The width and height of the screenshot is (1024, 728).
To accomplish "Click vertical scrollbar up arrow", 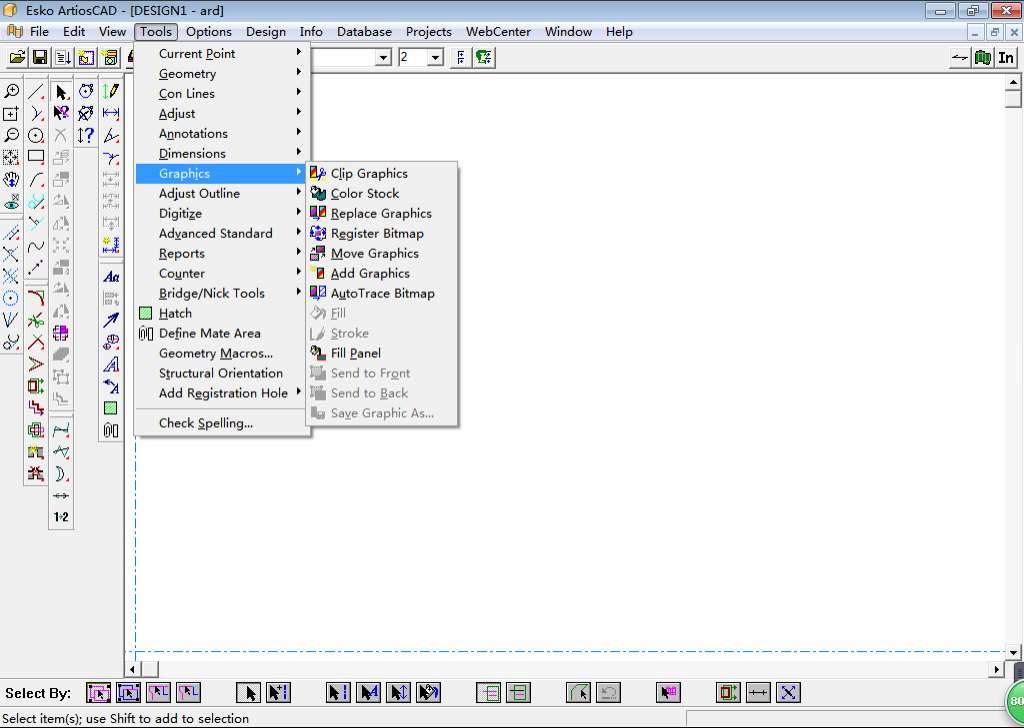I will pyautogui.click(x=1013, y=83).
